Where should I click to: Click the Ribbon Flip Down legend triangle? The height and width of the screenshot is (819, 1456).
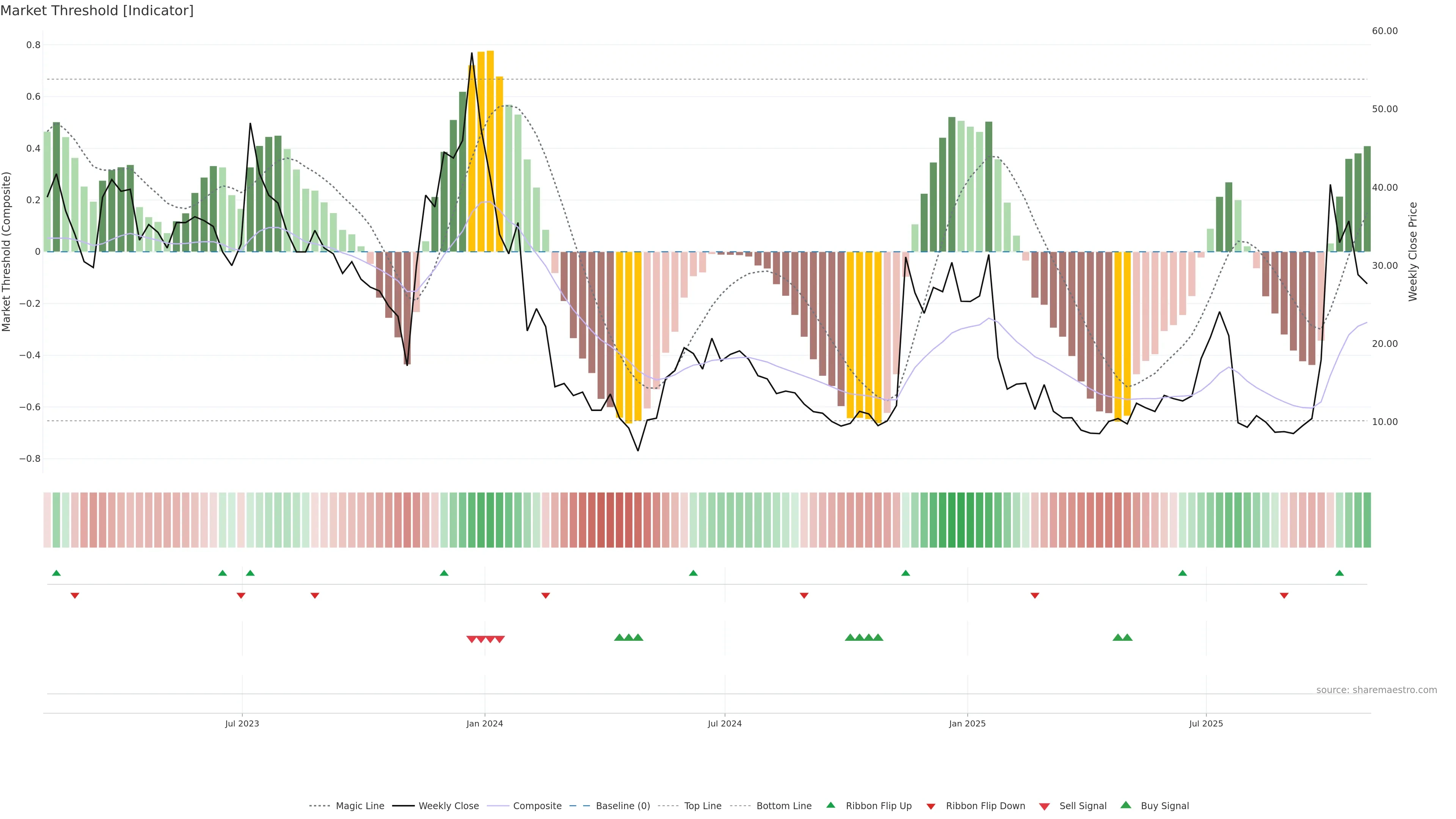tap(931, 806)
